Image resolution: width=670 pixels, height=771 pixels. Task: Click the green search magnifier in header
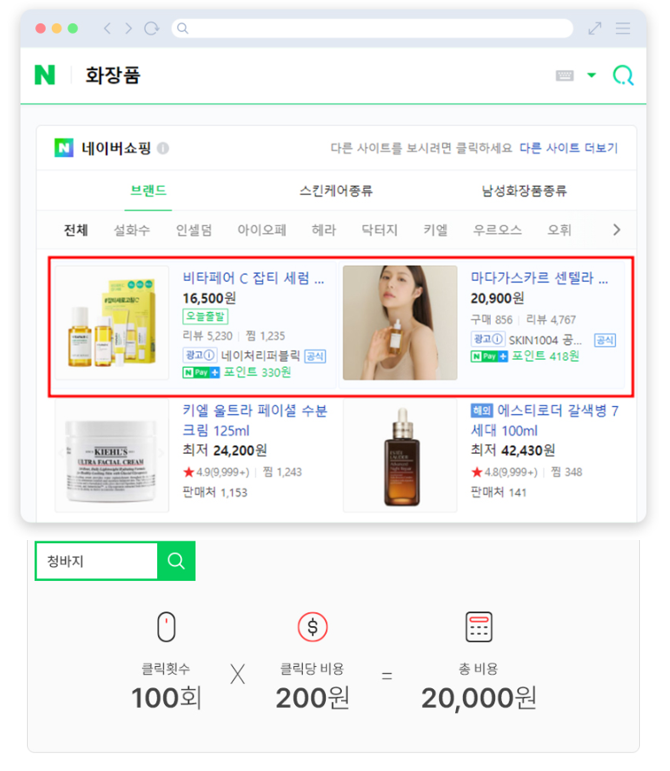(623, 76)
